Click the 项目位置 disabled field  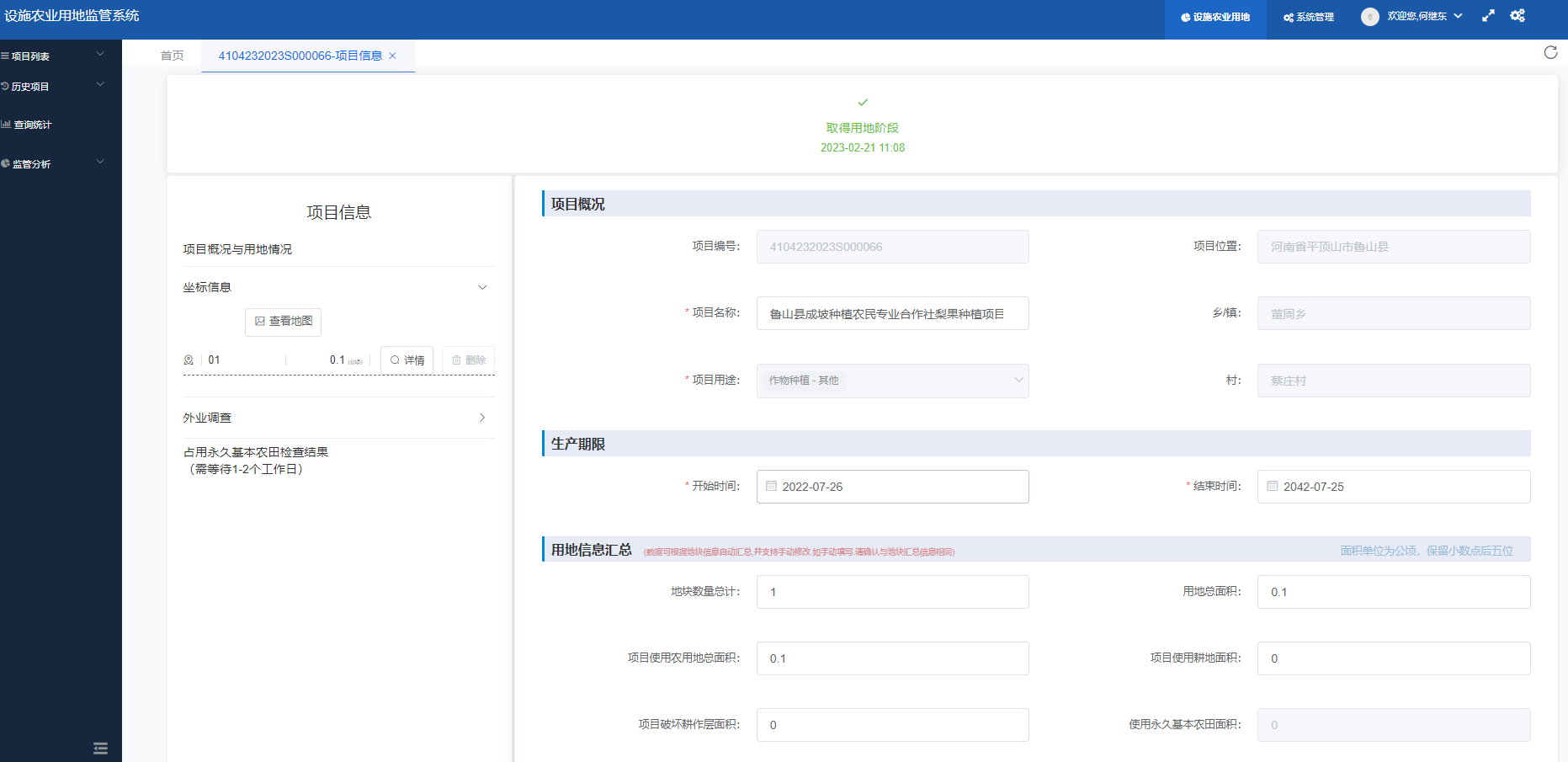tap(1394, 247)
